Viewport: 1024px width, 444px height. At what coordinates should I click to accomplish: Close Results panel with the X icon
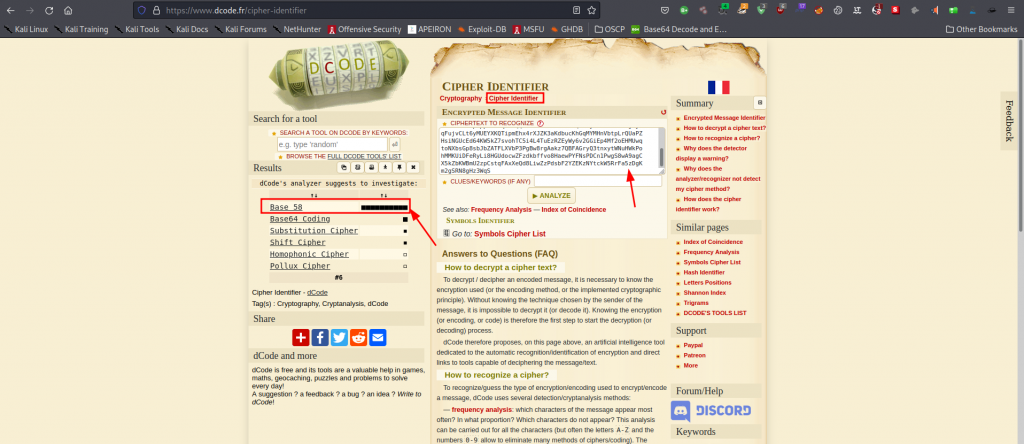click(x=413, y=167)
